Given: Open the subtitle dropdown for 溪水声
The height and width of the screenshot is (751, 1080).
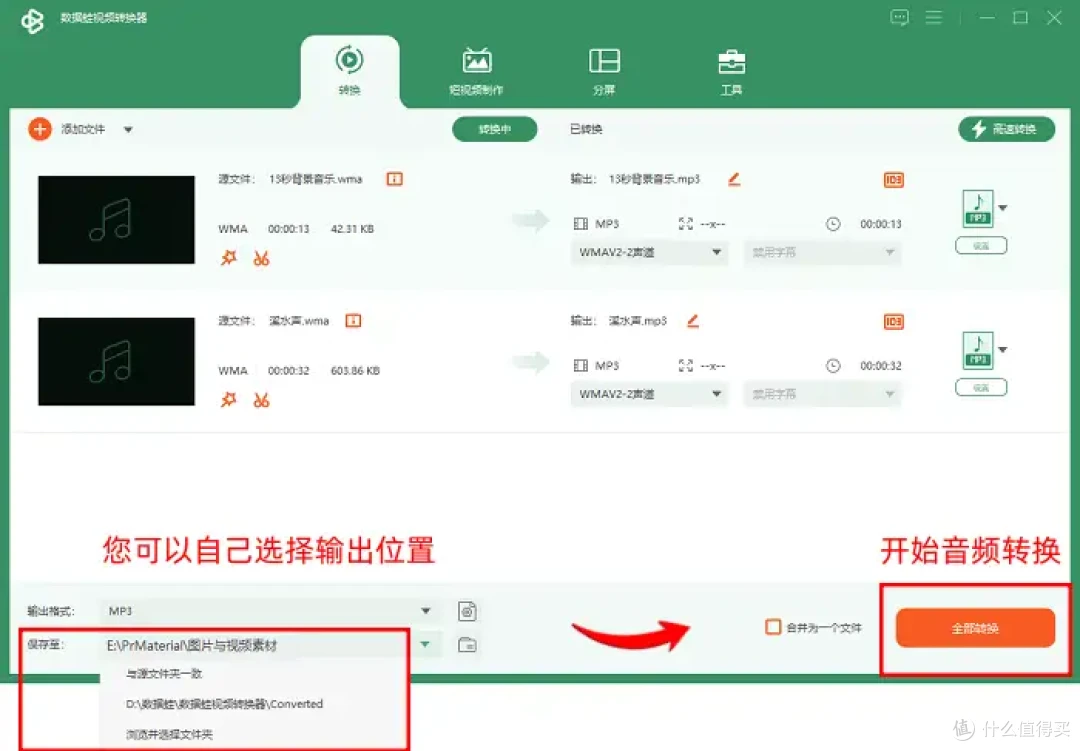Looking at the screenshot, I should [822, 394].
